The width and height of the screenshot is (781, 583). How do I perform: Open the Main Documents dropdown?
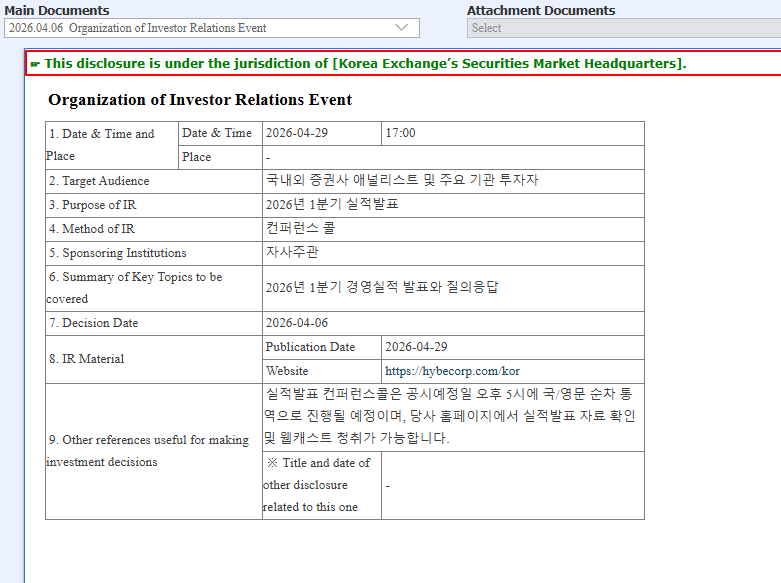pos(212,28)
